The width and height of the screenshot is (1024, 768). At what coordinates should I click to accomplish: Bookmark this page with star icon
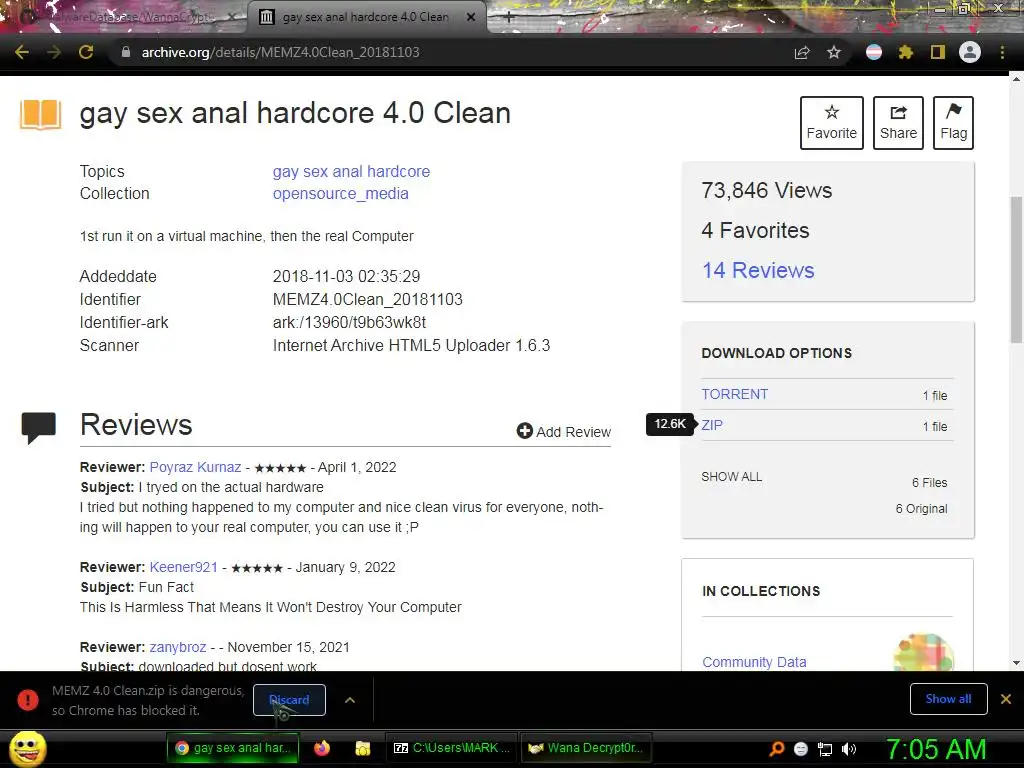coord(833,53)
